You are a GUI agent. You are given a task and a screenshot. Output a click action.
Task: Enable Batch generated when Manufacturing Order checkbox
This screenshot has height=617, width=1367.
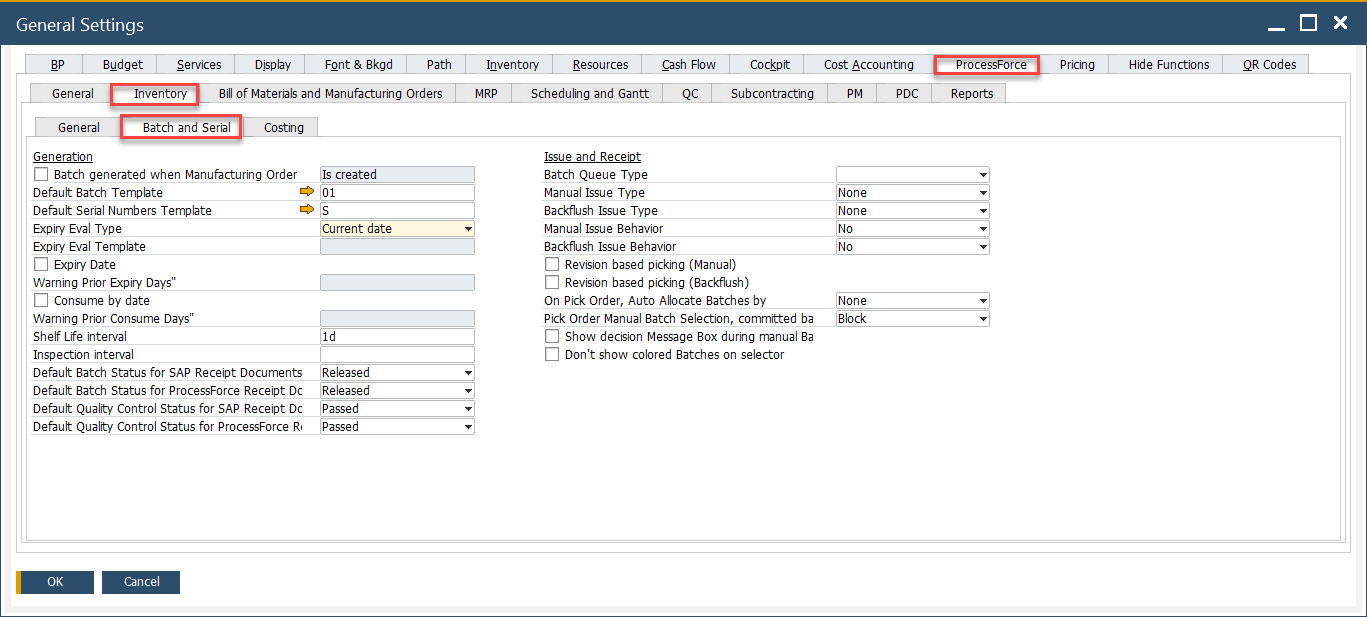click(x=41, y=175)
